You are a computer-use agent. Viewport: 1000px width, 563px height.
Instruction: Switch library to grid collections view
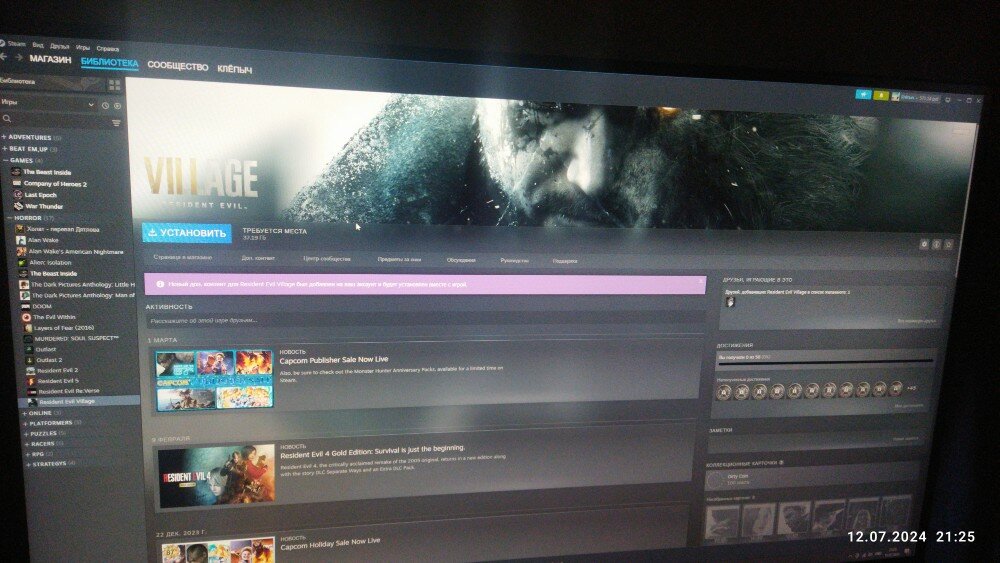(x=114, y=85)
